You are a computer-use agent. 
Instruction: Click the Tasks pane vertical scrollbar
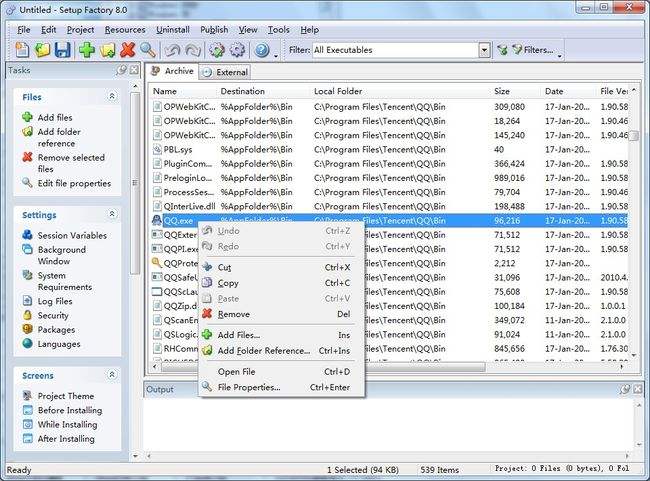(x=135, y=182)
